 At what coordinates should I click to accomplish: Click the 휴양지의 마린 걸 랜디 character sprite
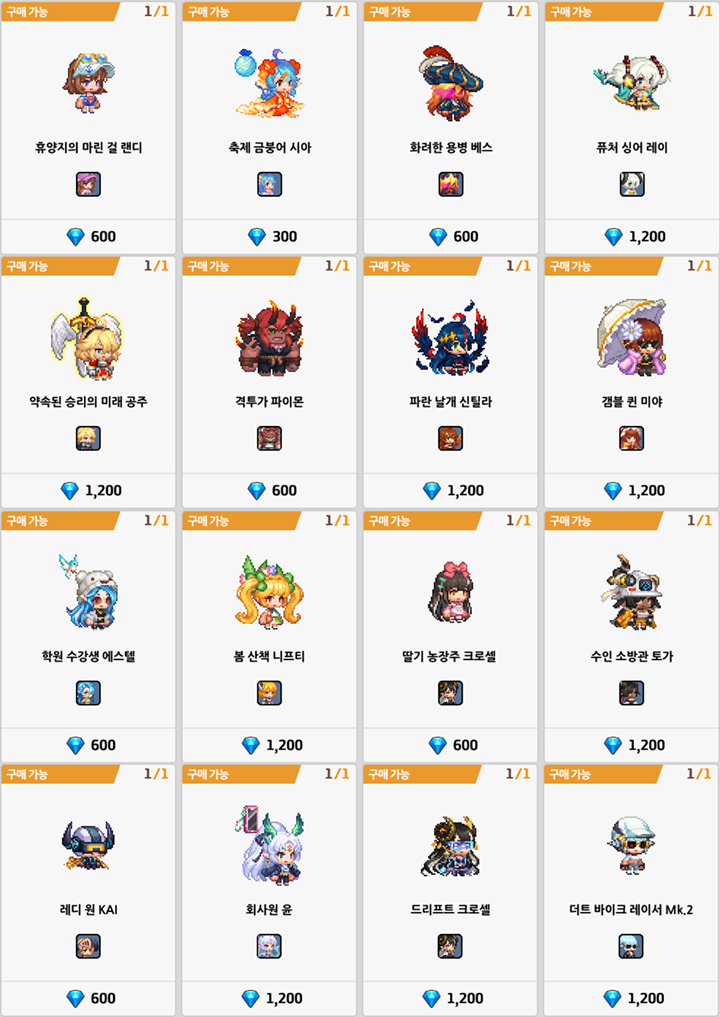coord(88,84)
